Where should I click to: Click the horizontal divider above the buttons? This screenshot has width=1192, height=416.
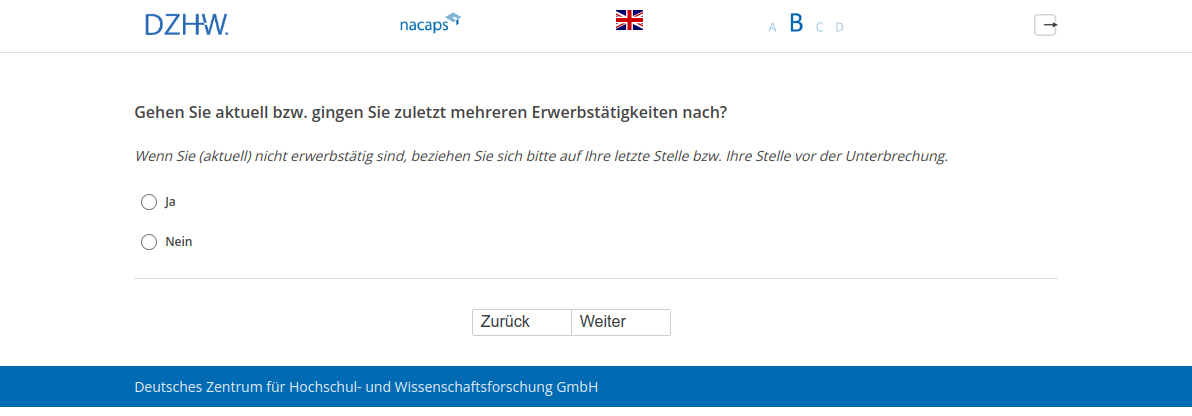595,279
